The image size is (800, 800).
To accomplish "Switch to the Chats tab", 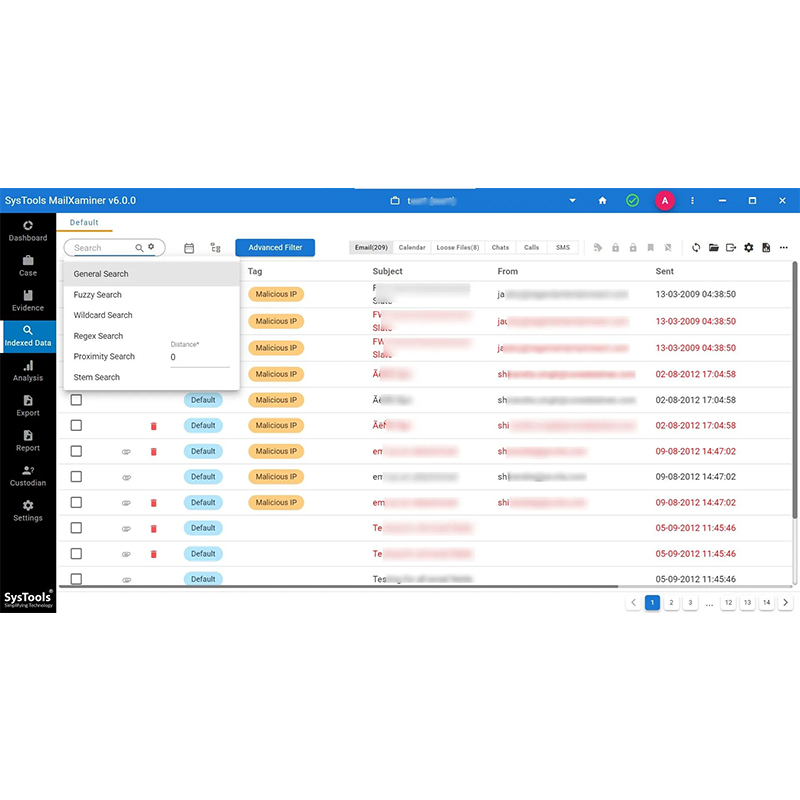I will pos(500,247).
